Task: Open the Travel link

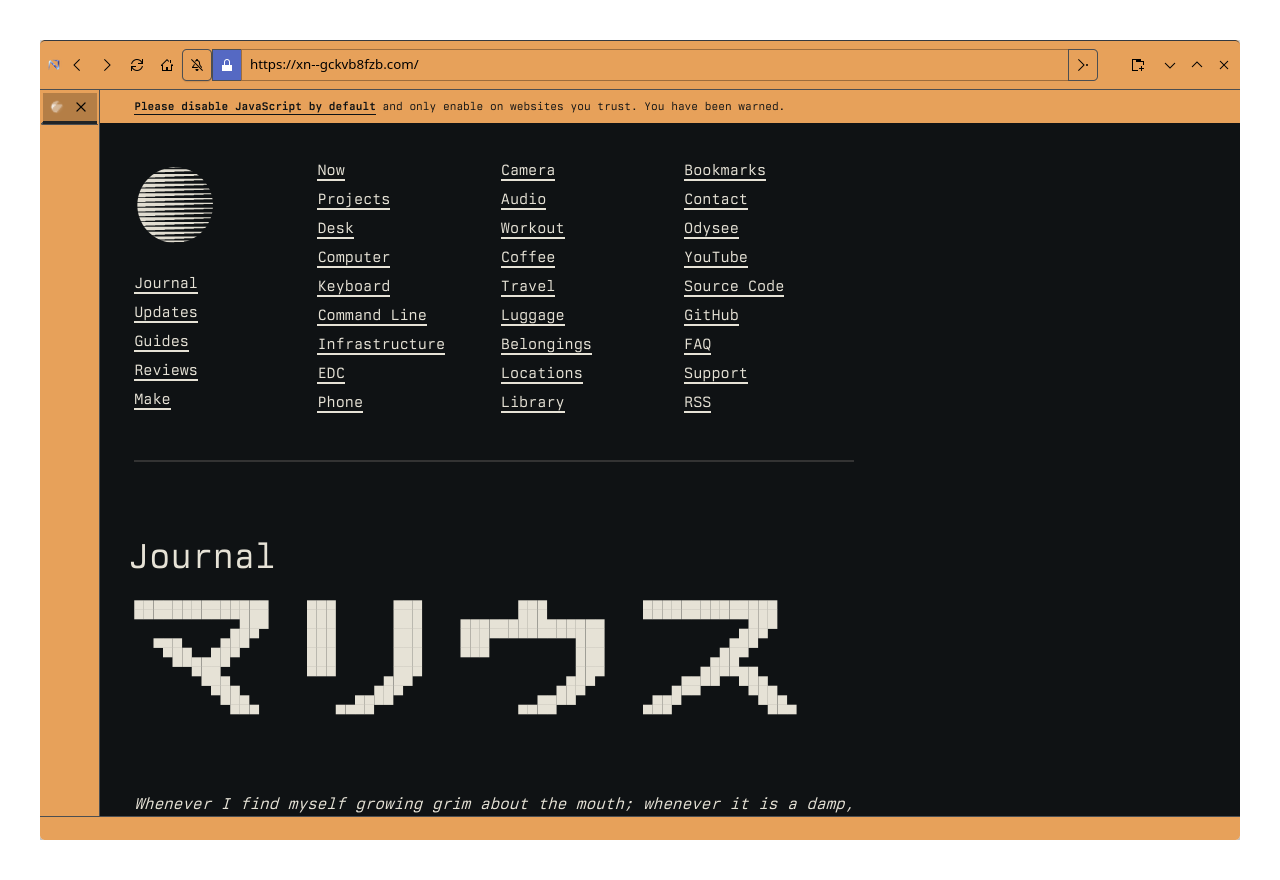Action: point(528,287)
